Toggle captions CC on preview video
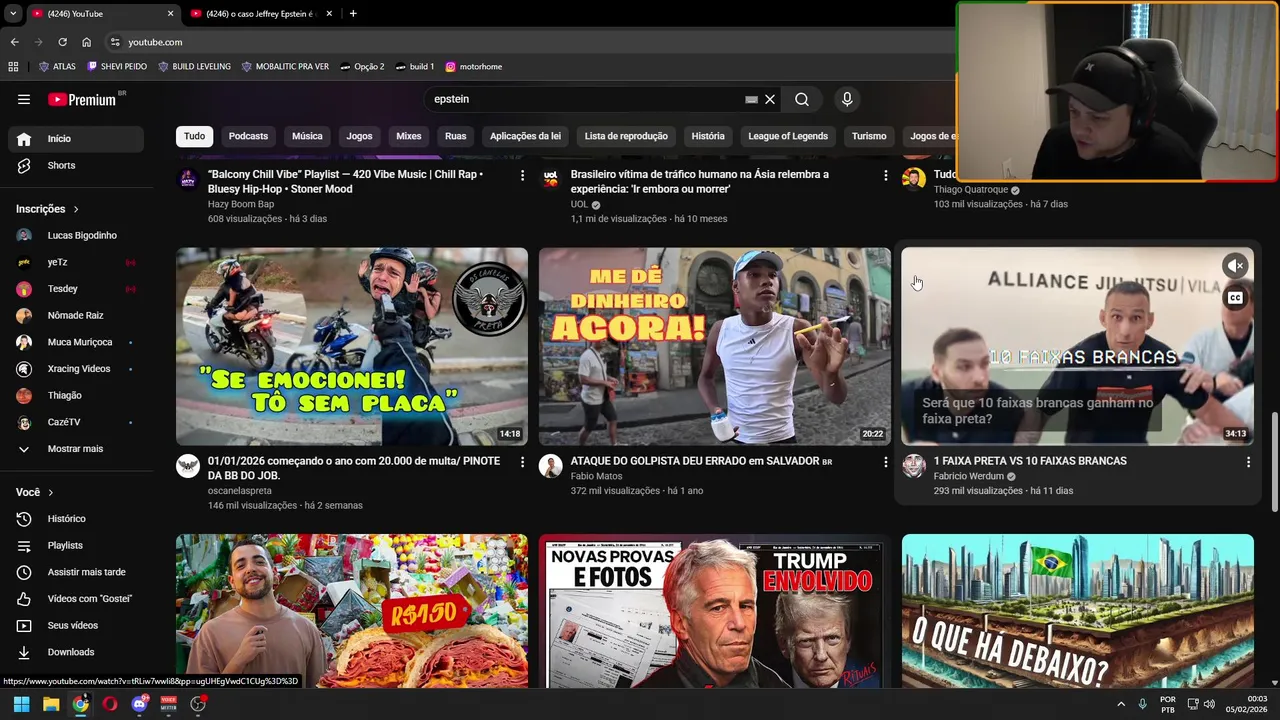This screenshot has height=720, width=1280. [x=1236, y=298]
